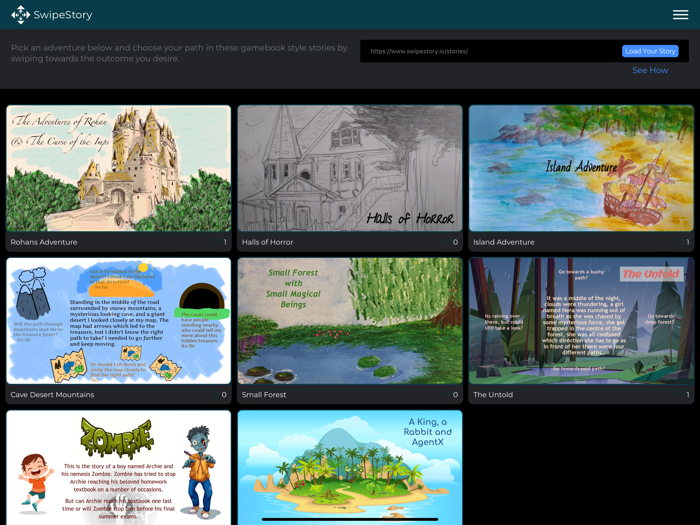Open the Zombie story thumbnail
Viewport: 700px width, 525px height.
(x=119, y=467)
